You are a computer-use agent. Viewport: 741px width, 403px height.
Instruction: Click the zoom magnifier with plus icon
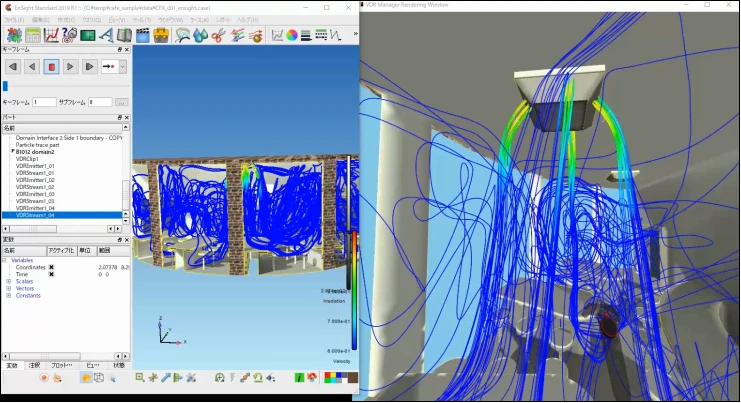tap(219, 377)
